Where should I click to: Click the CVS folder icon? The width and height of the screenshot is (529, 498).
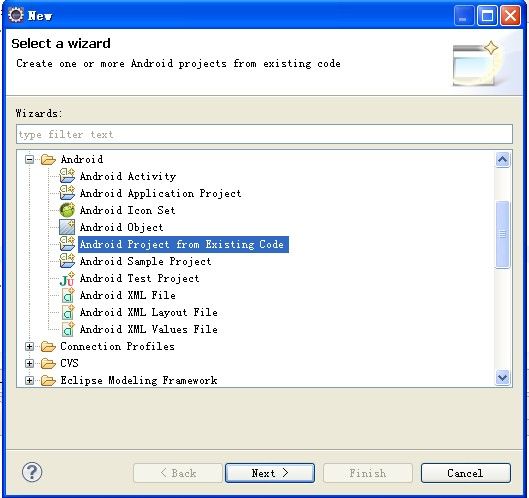tap(48, 363)
